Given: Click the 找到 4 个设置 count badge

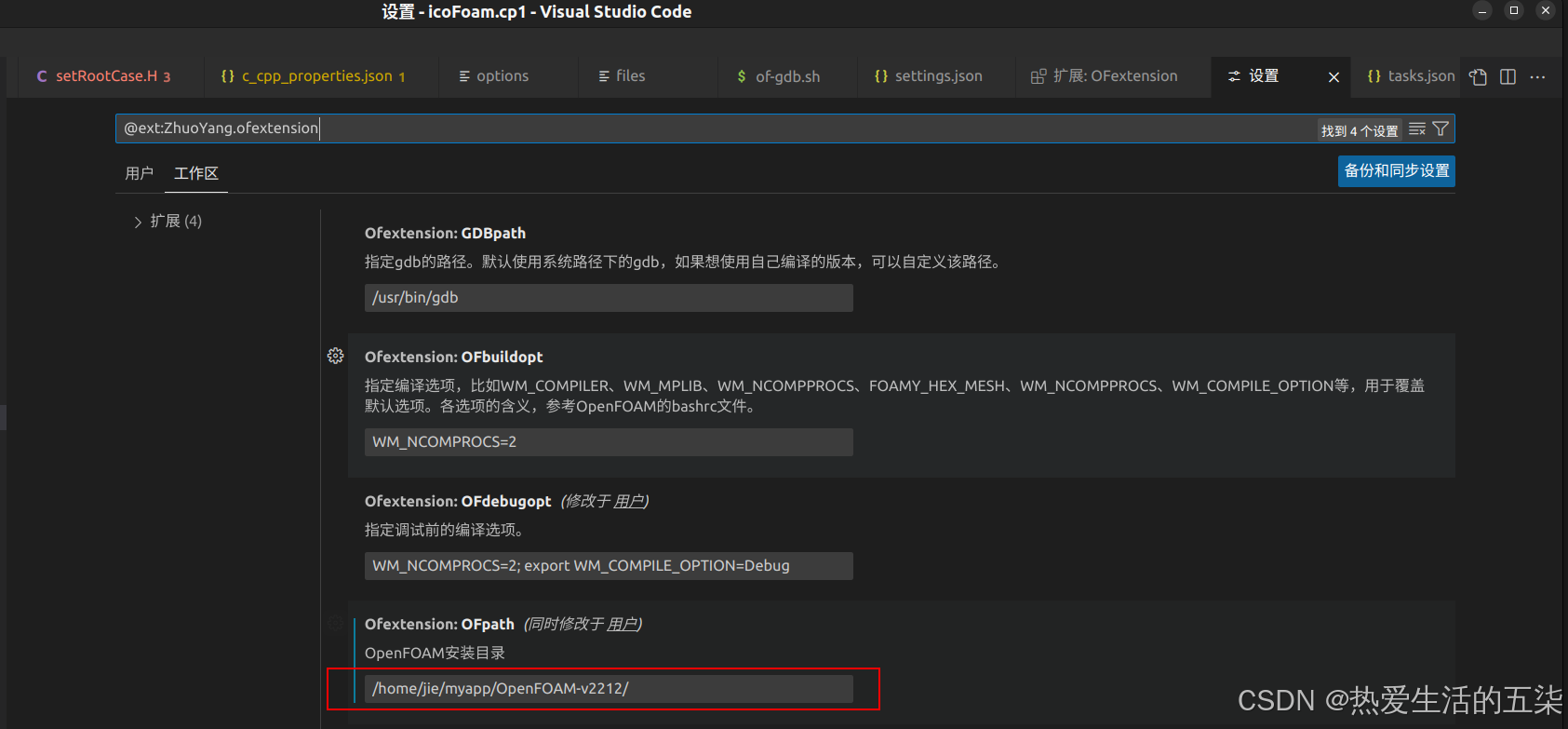Looking at the screenshot, I should (x=1360, y=131).
